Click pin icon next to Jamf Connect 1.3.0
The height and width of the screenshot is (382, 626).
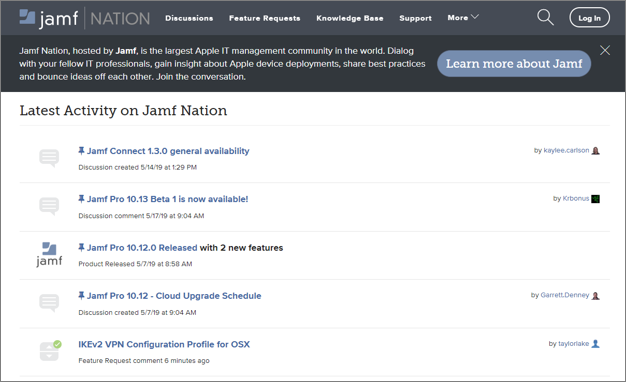pyautogui.click(x=81, y=150)
